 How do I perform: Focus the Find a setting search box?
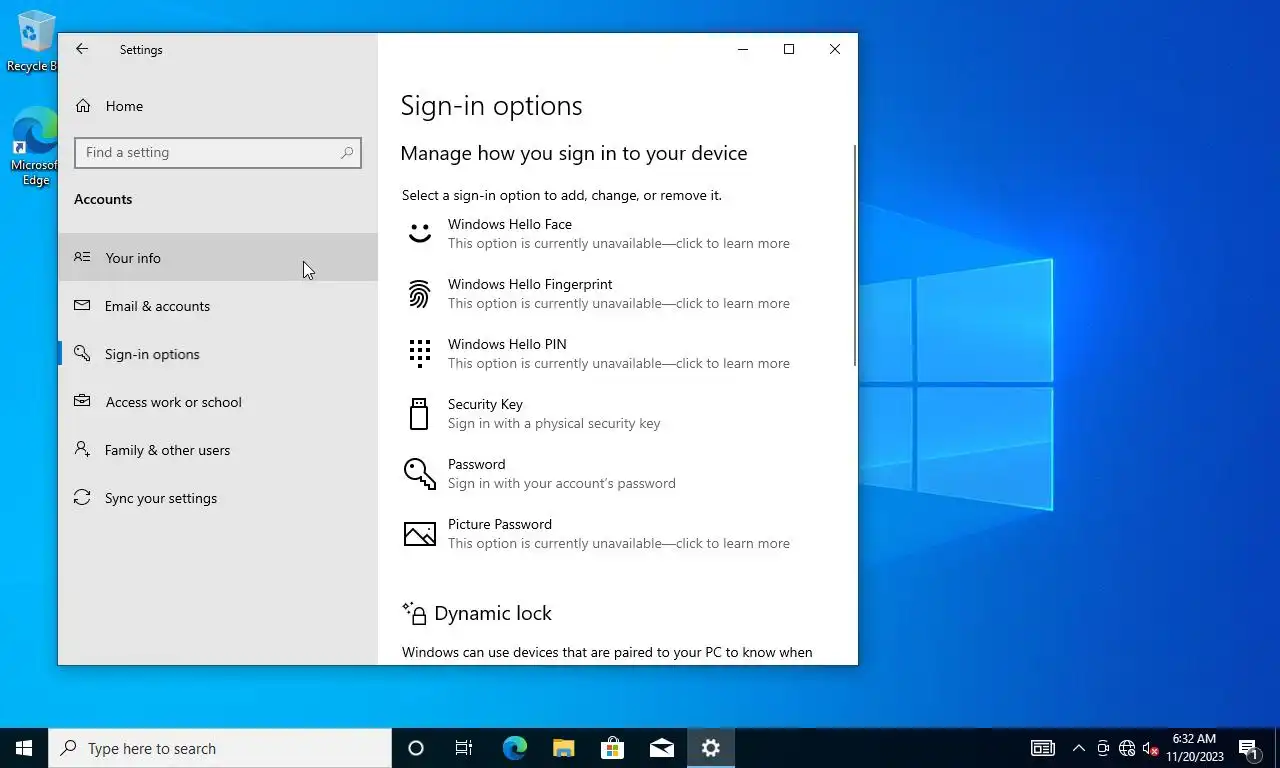218,152
